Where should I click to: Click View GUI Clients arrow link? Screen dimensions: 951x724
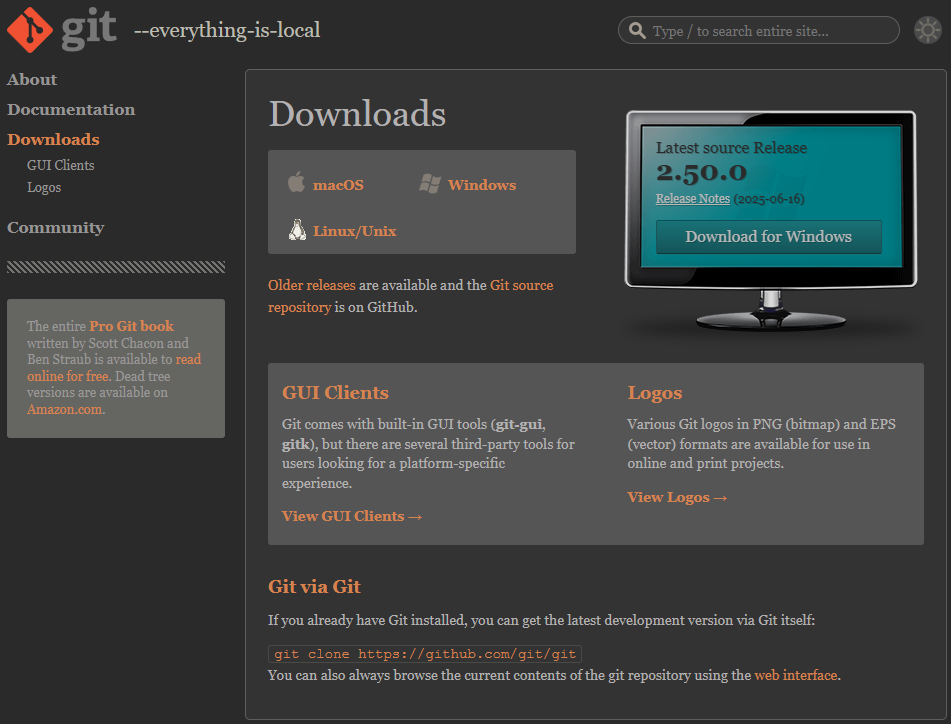(x=352, y=516)
